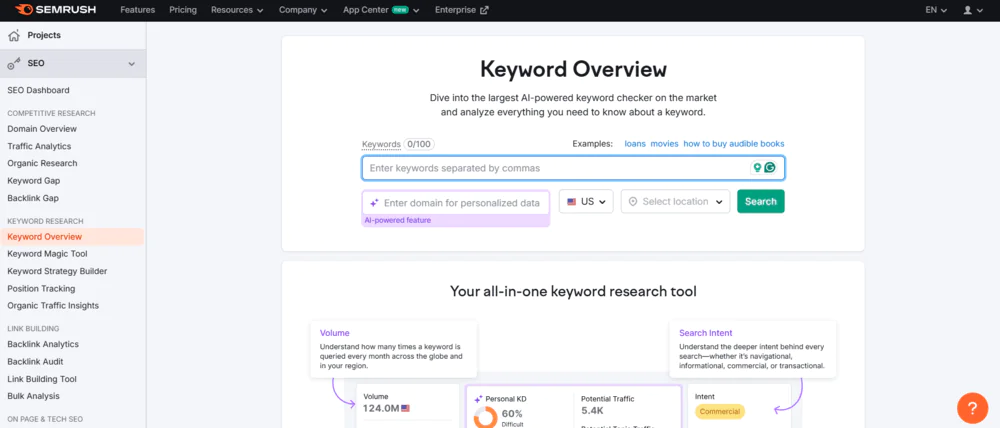Open the US country database dropdown
This screenshot has height=428, width=1000.
point(586,201)
